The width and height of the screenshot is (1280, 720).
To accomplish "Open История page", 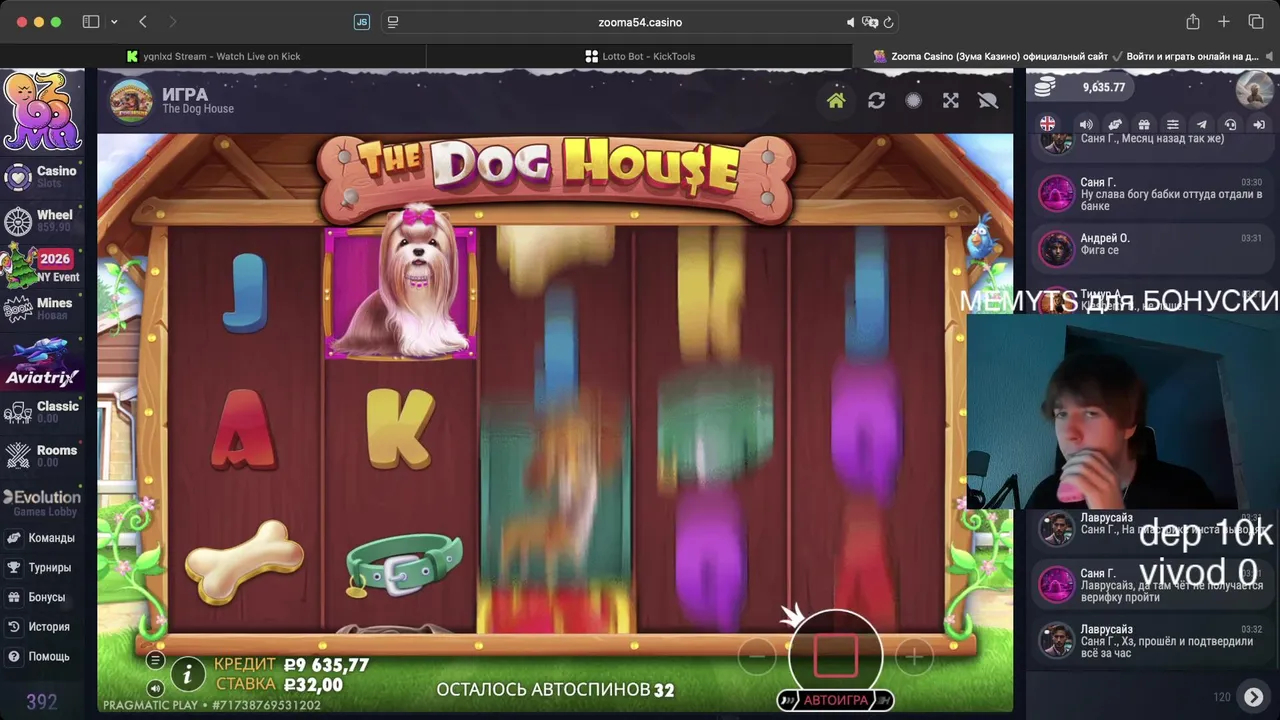I will coord(40,627).
